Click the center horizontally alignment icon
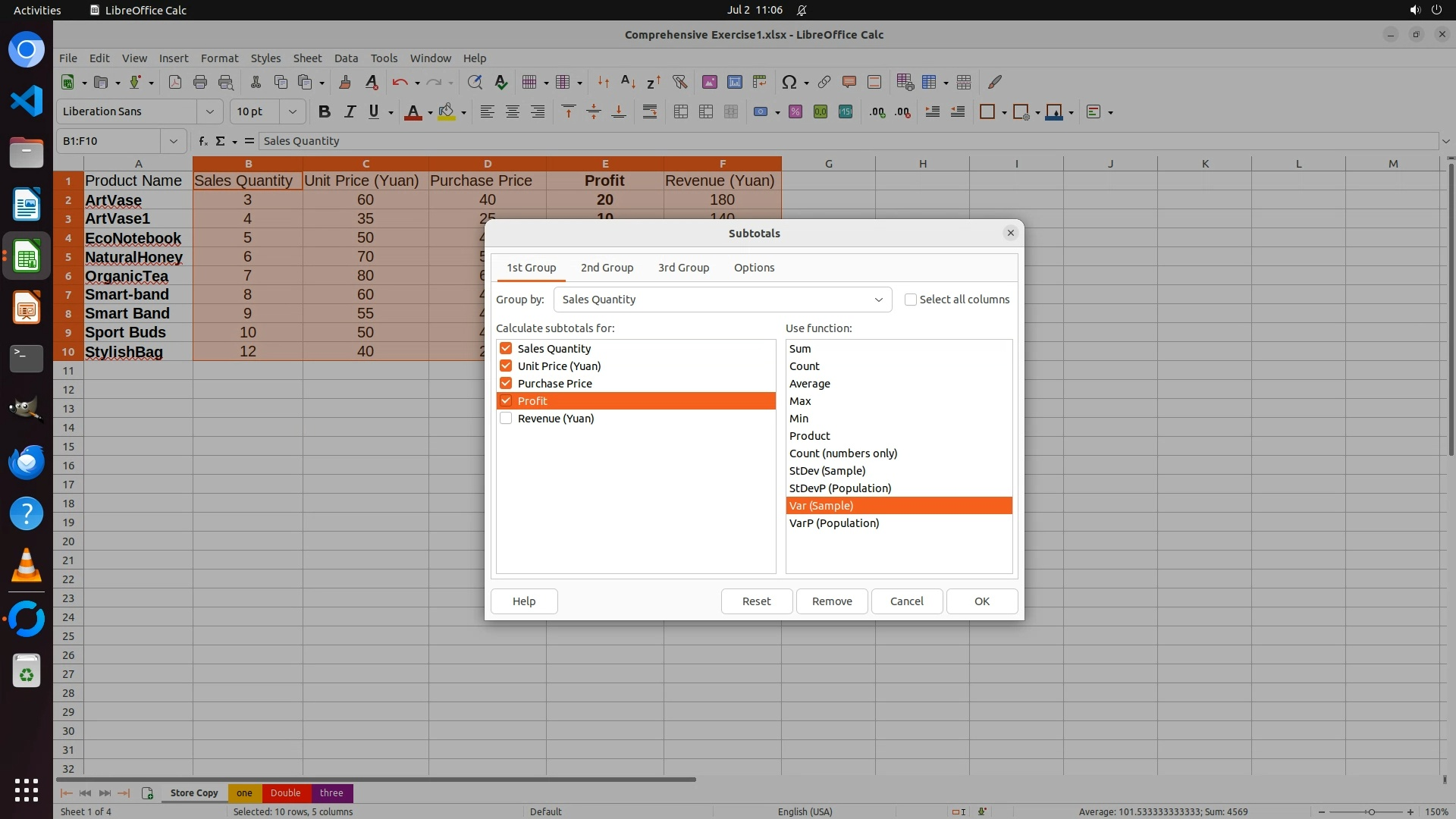1456x819 pixels. pyautogui.click(x=513, y=111)
